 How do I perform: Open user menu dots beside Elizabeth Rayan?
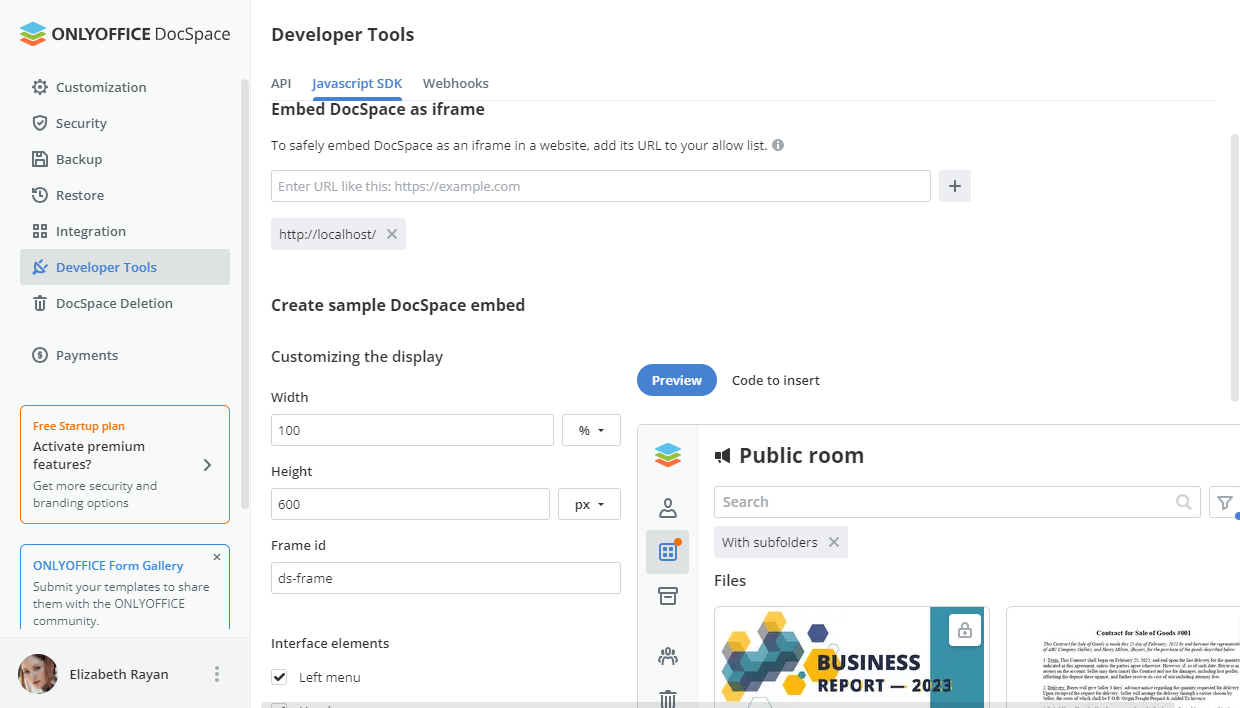coord(217,674)
